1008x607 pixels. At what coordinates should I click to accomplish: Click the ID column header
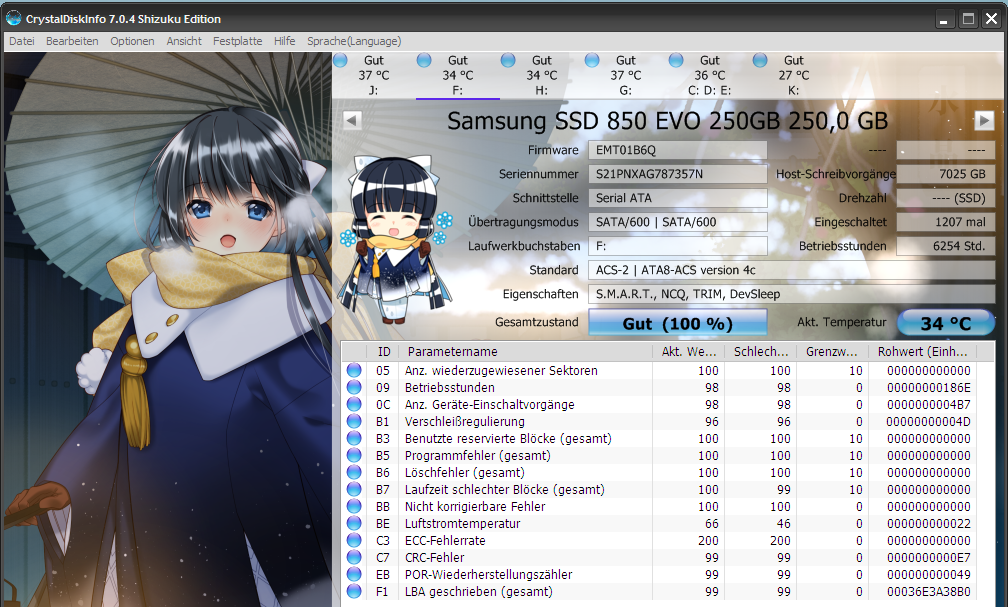pyautogui.click(x=384, y=352)
